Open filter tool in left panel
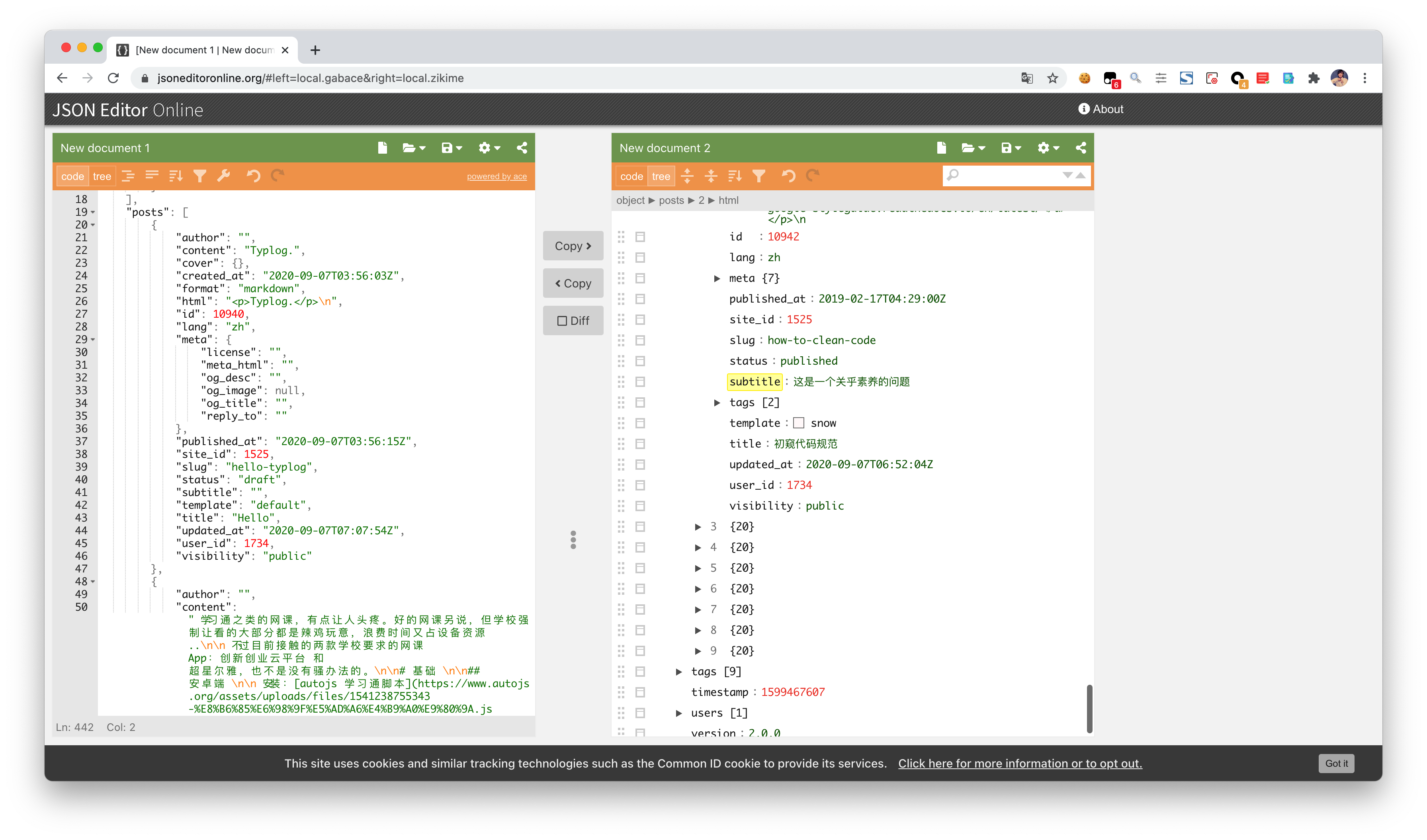 [x=199, y=176]
